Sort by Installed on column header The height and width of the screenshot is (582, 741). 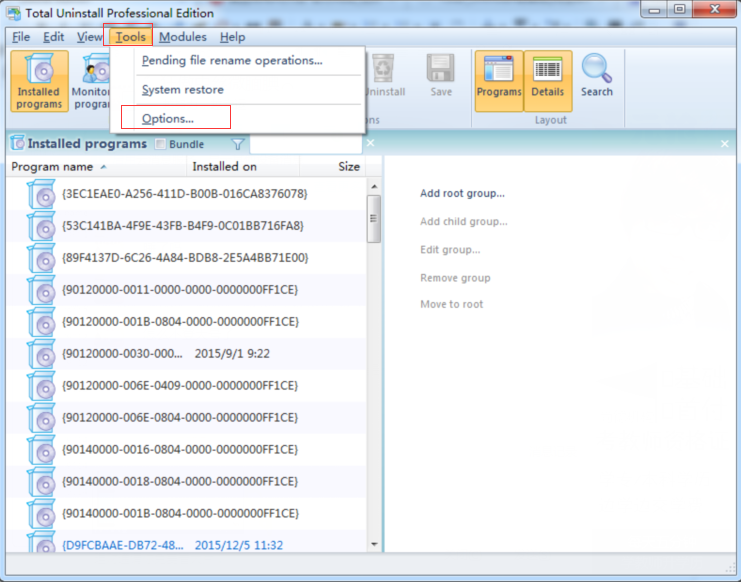pyautogui.click(x=224, y=167)
